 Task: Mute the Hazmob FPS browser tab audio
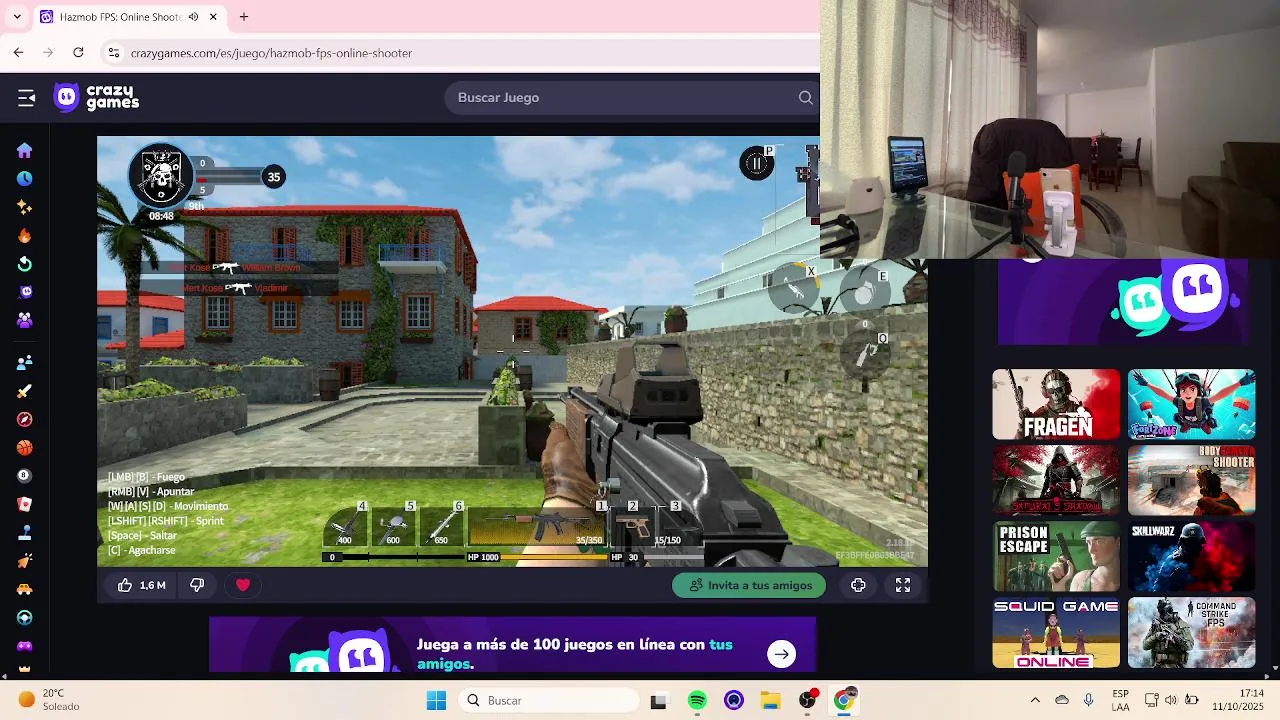tap(193, 17)
